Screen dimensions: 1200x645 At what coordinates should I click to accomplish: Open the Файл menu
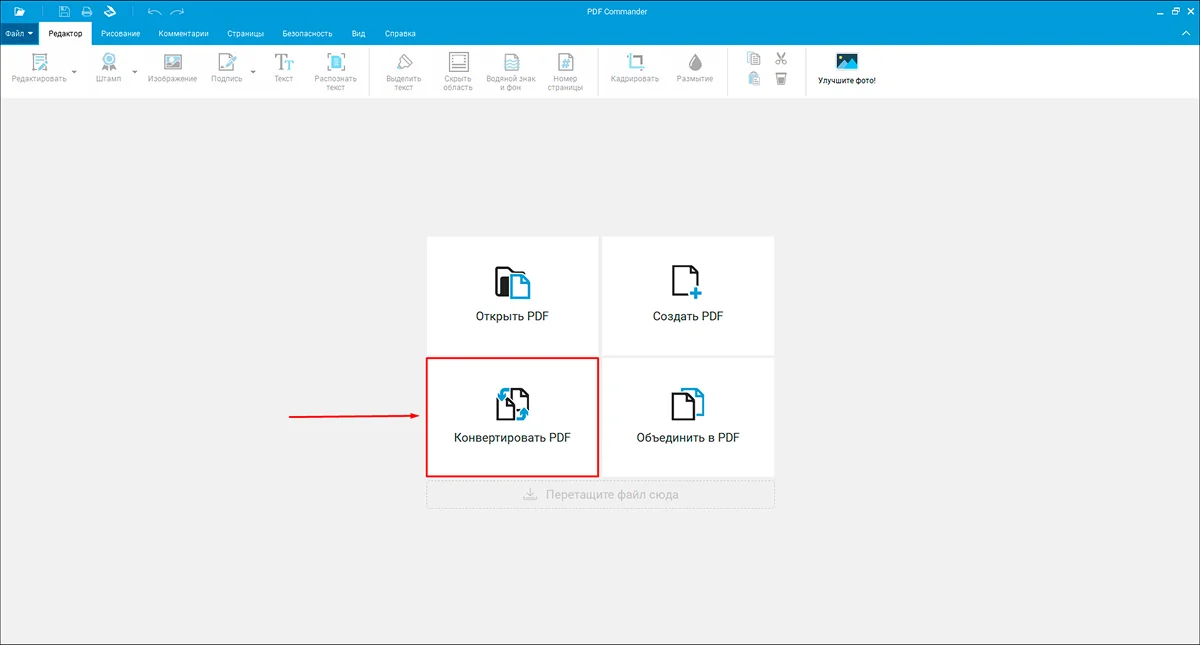pos(20,33)
